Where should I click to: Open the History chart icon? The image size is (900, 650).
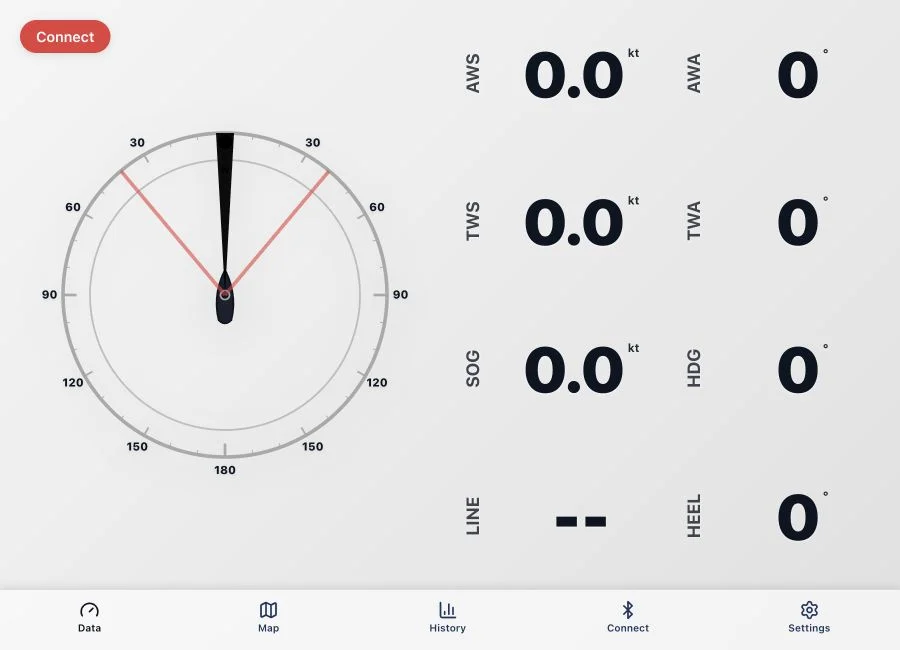click(447, 609)
